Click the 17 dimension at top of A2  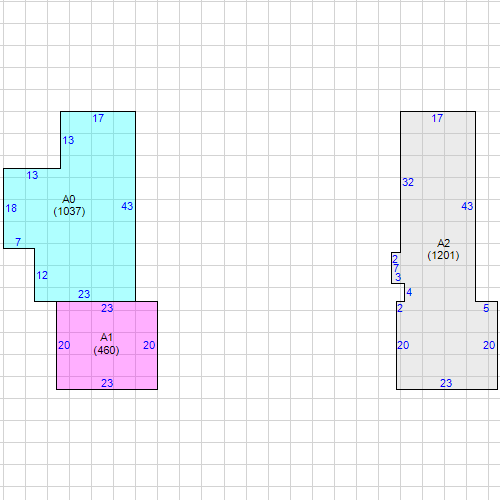point(437,118)
